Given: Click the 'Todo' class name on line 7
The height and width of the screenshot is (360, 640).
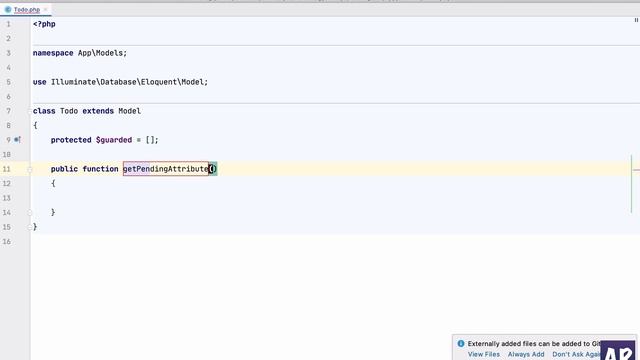Looking at the screenshot, I should coord(69,111).
